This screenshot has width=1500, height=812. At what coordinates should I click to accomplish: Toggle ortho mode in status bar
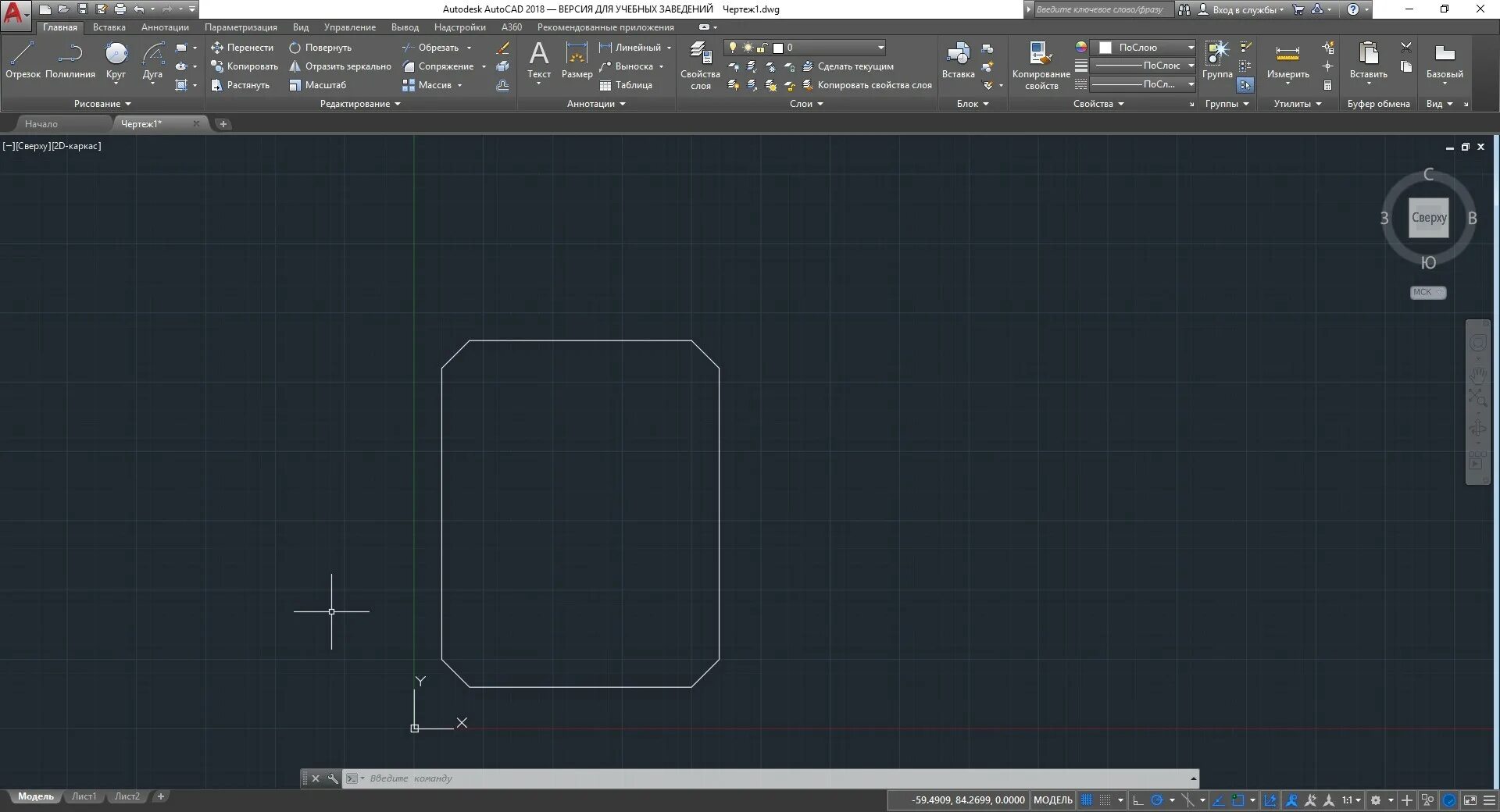point(1138,800)
